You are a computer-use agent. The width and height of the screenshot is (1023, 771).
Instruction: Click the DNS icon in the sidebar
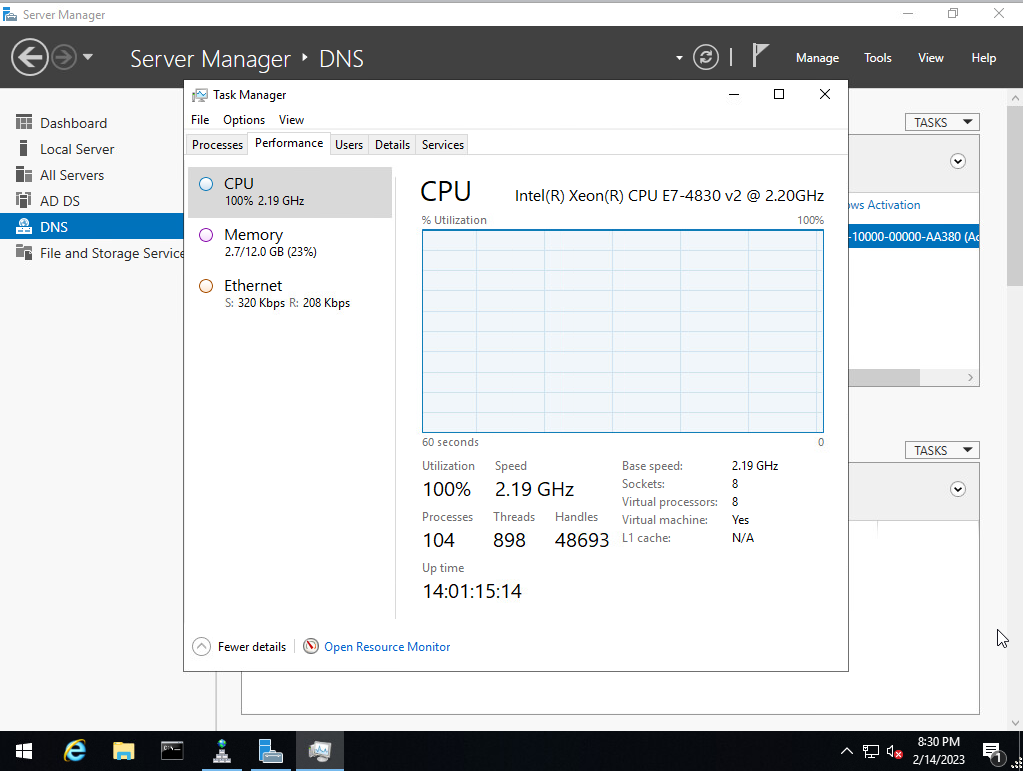coord(24,226)
